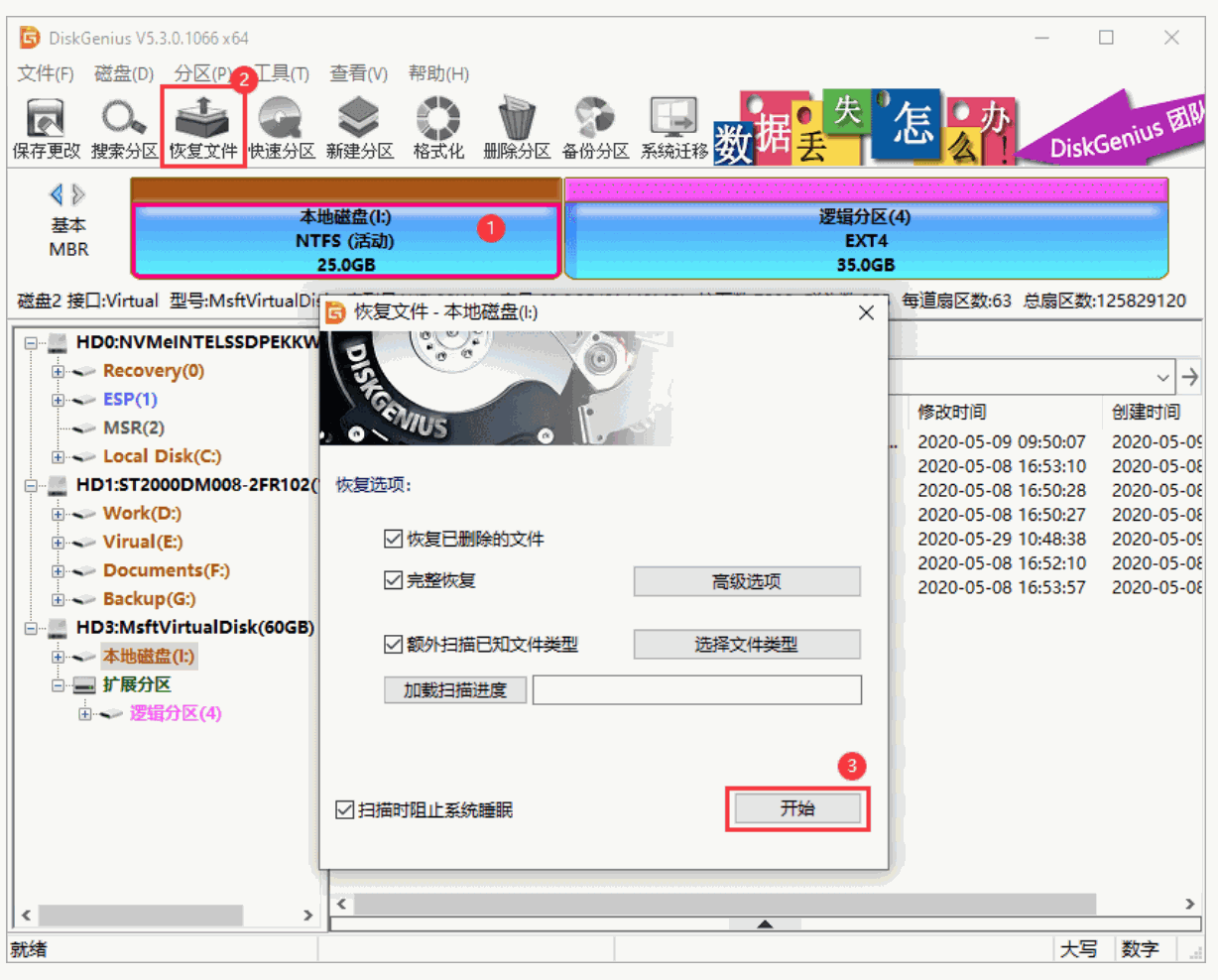This screenshot has height=980, width=1218.
Task: Select MSR(2) in the tree
Action: (134, 428)
